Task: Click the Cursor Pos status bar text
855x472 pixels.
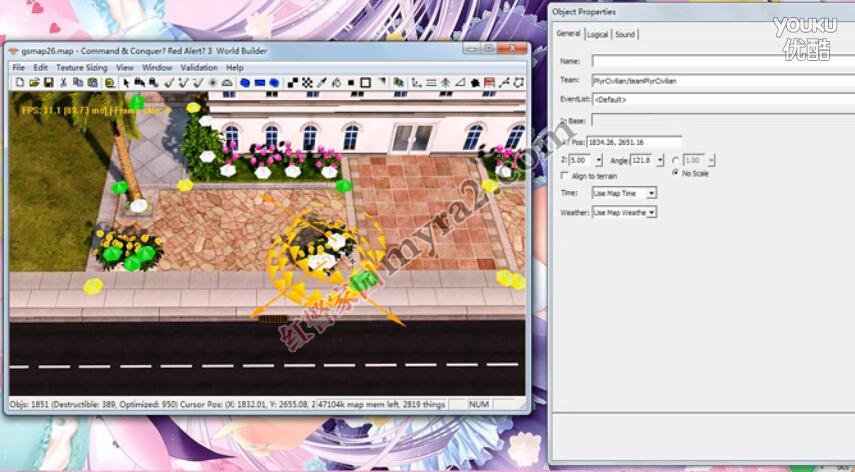Action: point(248,404)
